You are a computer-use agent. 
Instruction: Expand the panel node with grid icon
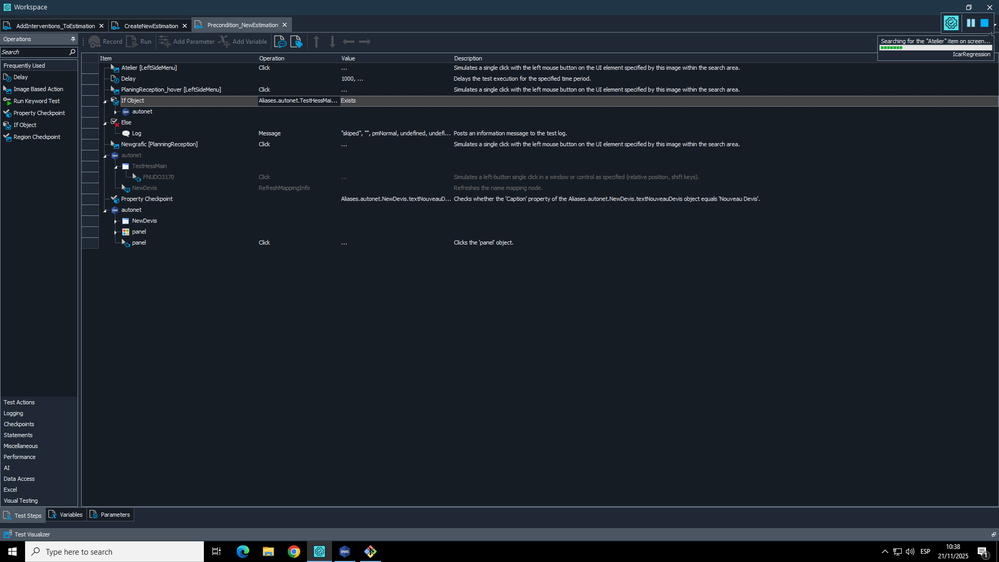click(x=116, y=232)
